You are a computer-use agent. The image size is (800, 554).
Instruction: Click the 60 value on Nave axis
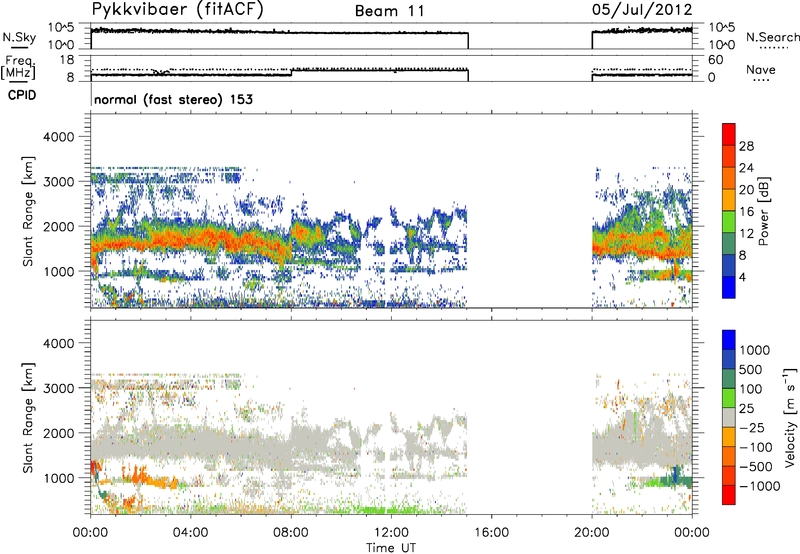715,60
